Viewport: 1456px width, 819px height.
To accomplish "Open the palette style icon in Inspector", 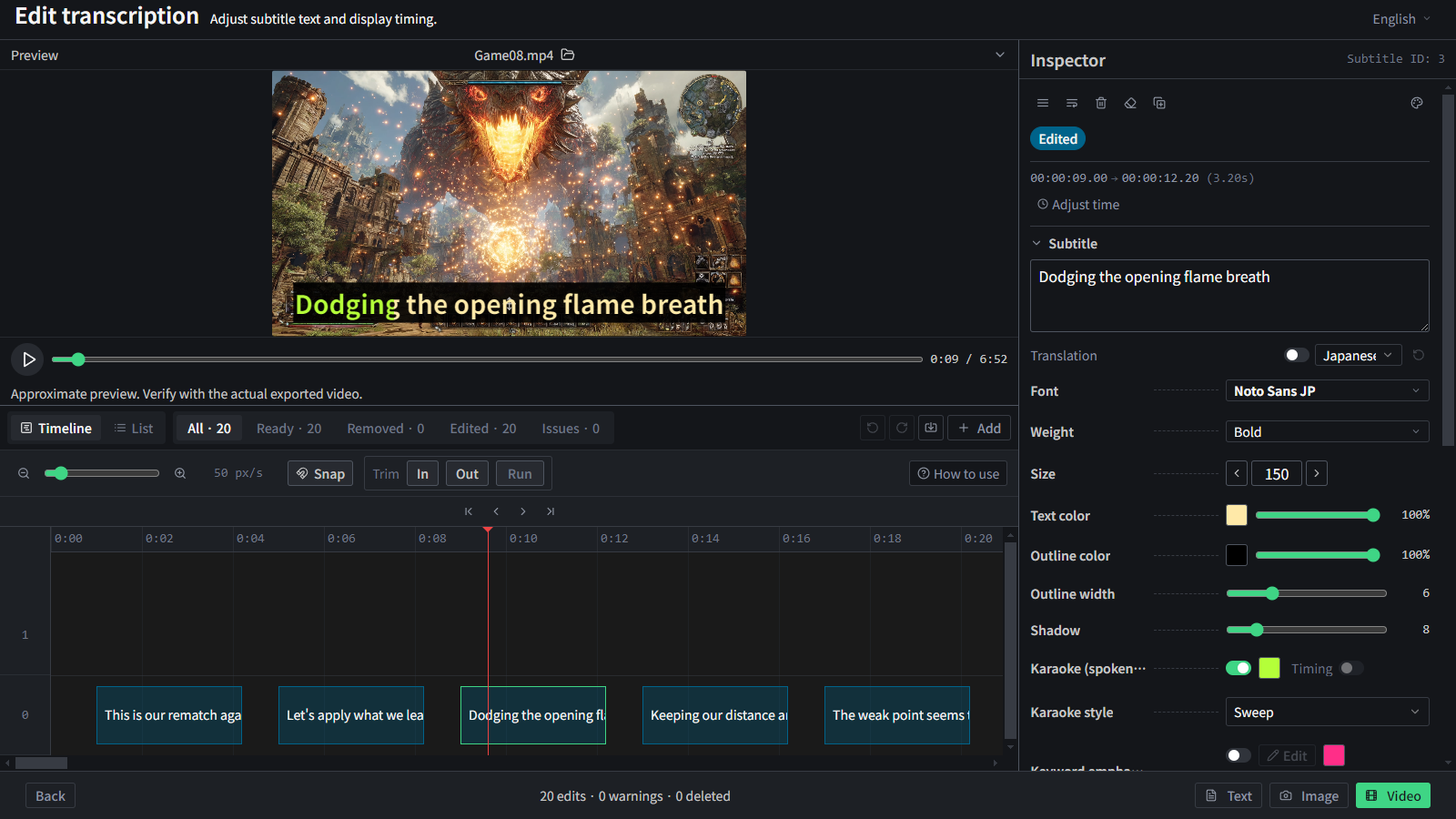I will coord(1417,103).
